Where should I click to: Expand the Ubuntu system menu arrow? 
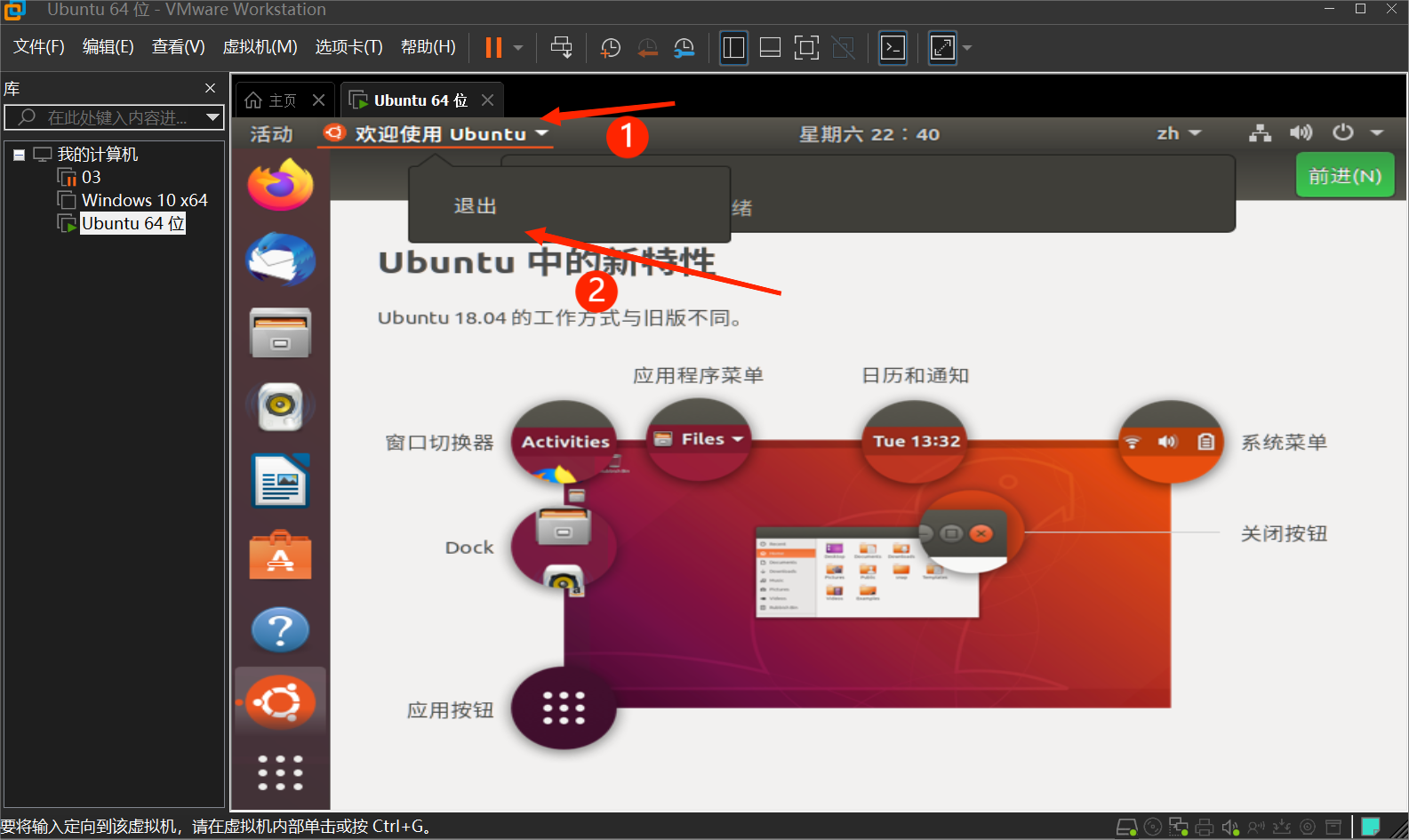click(1377, 133)
